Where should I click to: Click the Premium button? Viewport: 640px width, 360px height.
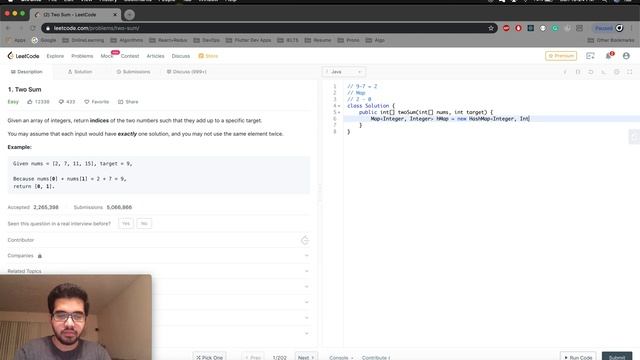click(561, 56)
